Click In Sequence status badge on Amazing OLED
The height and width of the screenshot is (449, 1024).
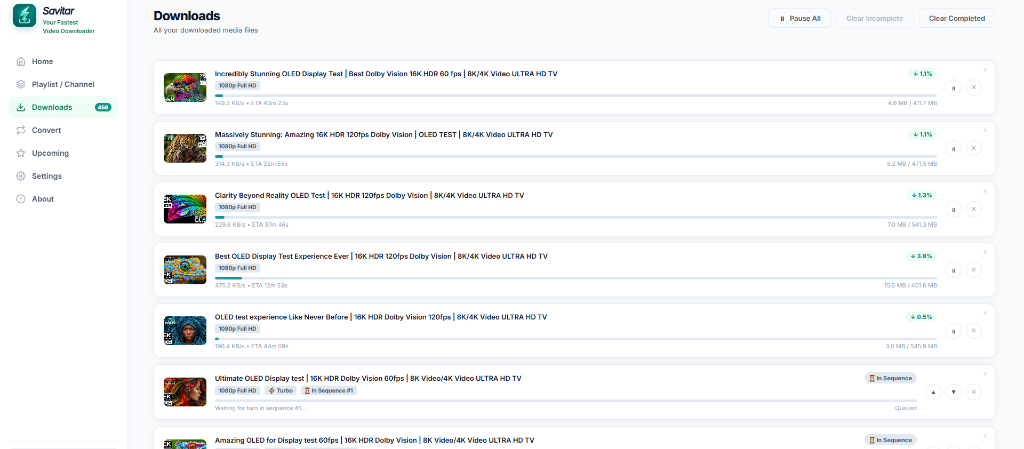coord(891,439)
